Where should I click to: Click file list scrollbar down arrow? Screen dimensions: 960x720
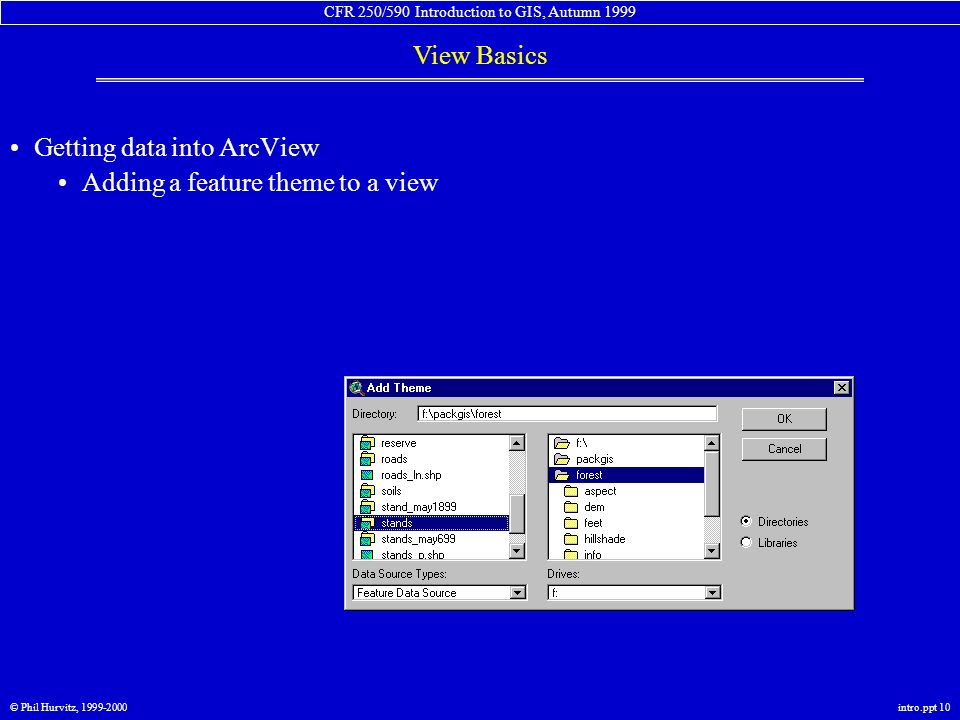[x=517, y=551]
